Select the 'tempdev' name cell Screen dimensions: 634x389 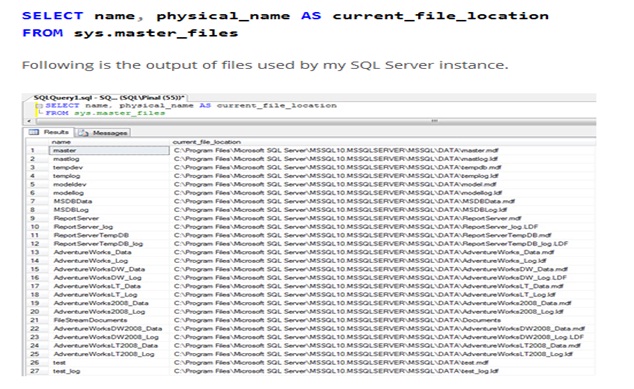pos(109,167)
